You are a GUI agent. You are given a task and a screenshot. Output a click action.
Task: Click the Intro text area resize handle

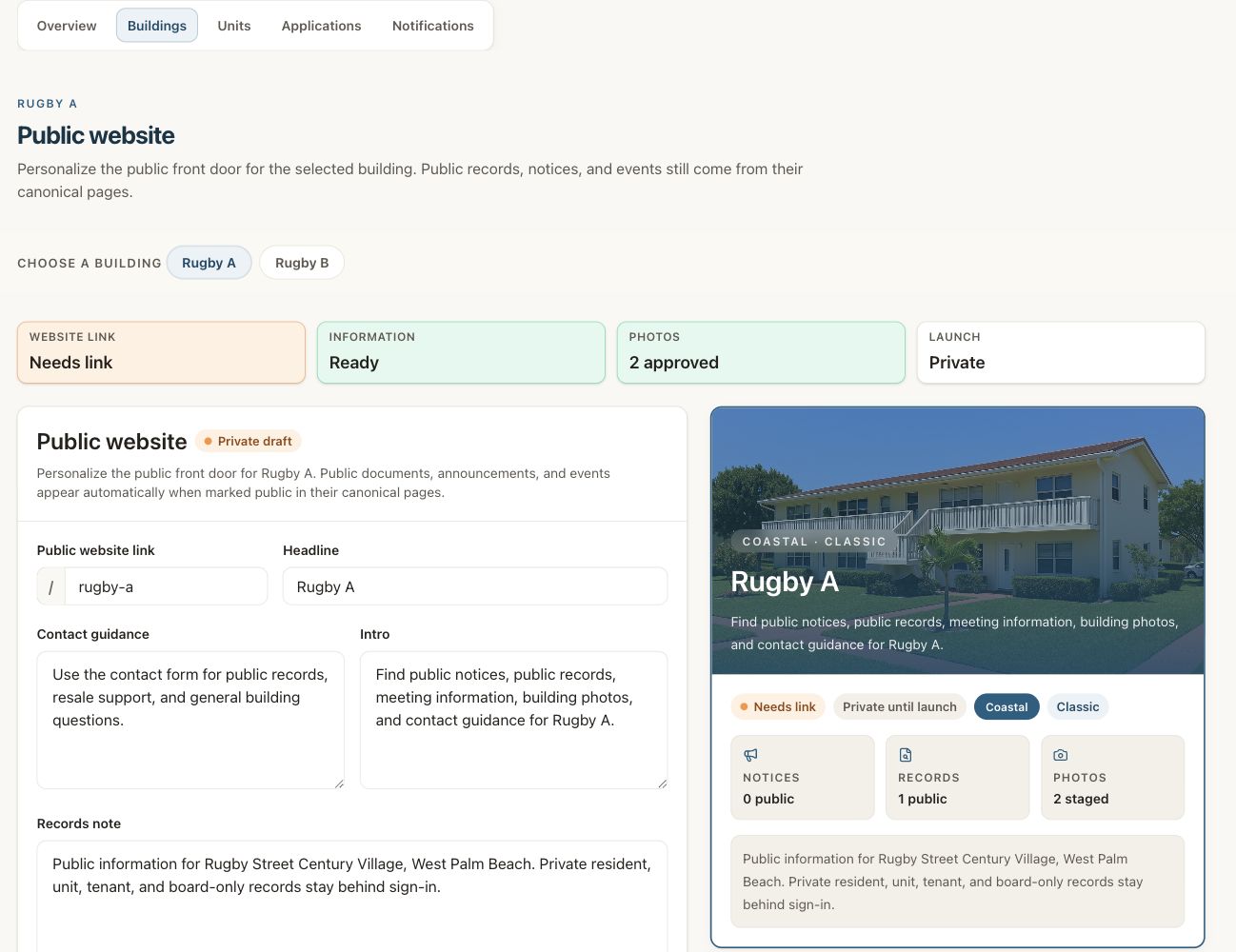(x=661, y=783)
